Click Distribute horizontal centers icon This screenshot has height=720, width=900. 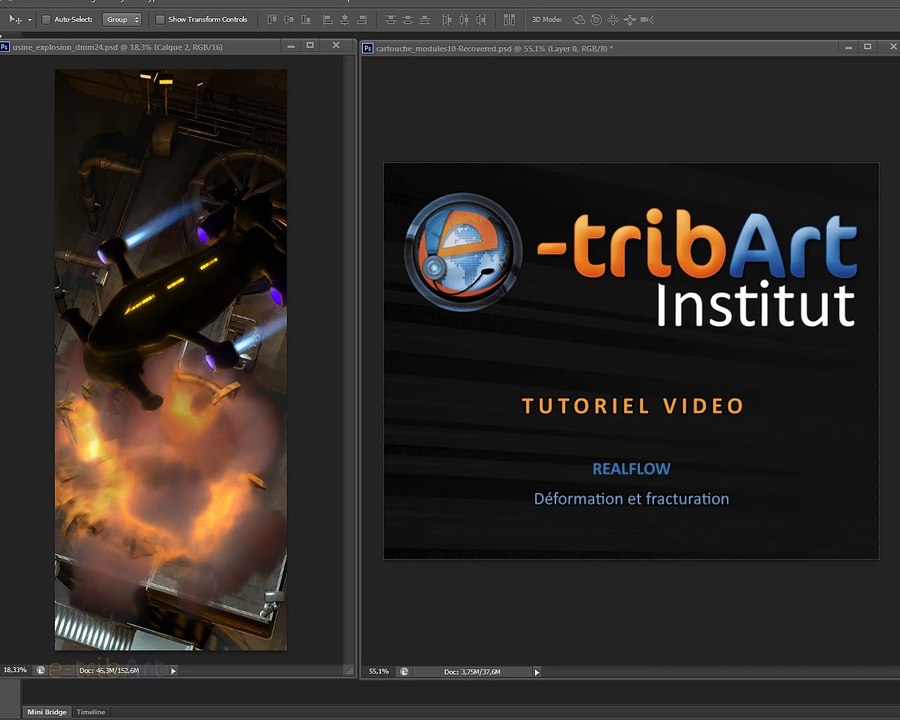tap(464, 20)
